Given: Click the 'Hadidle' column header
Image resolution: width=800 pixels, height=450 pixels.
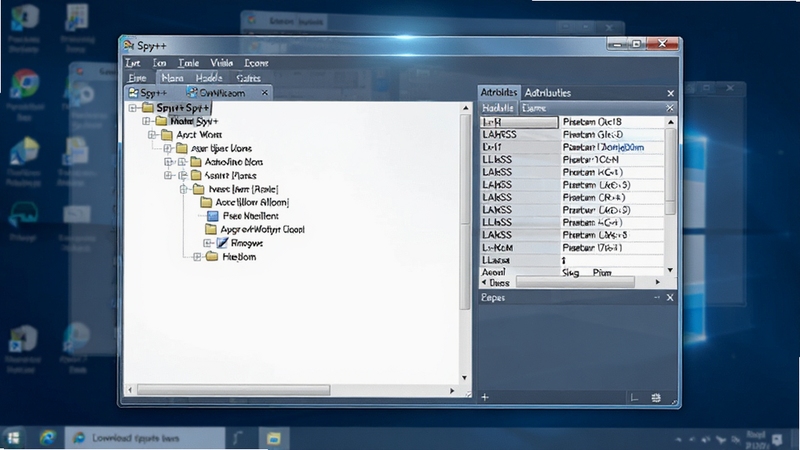Looking at the screenshot, I should [x=498, y=108].
